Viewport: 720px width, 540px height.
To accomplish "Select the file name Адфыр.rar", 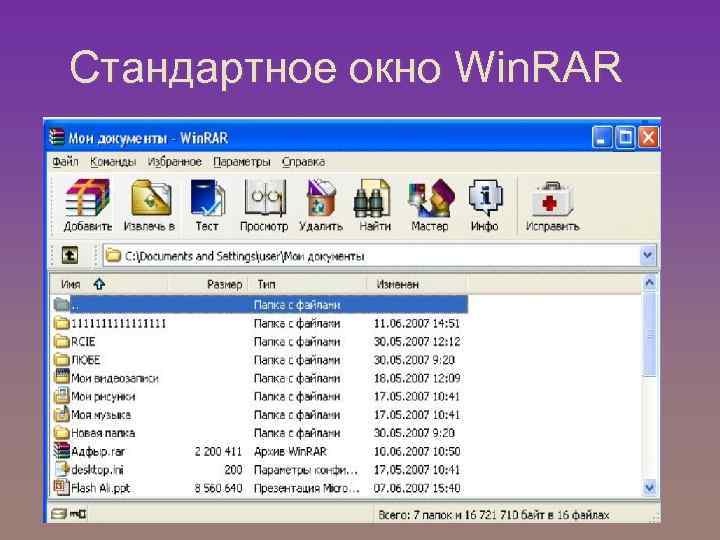I will coord(98,451).
